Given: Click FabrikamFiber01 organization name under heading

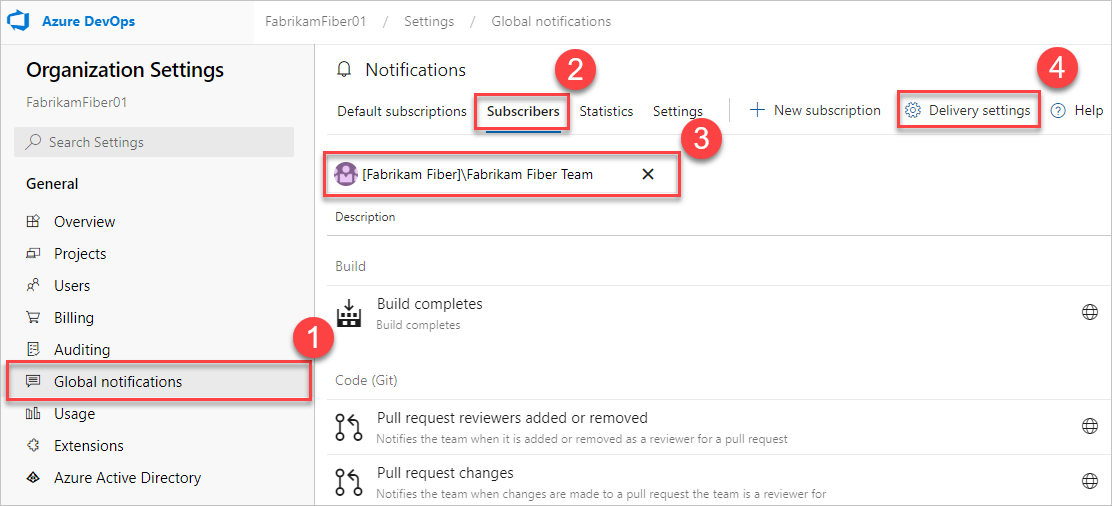Looking at the screenshot, I should coord(77,102).
